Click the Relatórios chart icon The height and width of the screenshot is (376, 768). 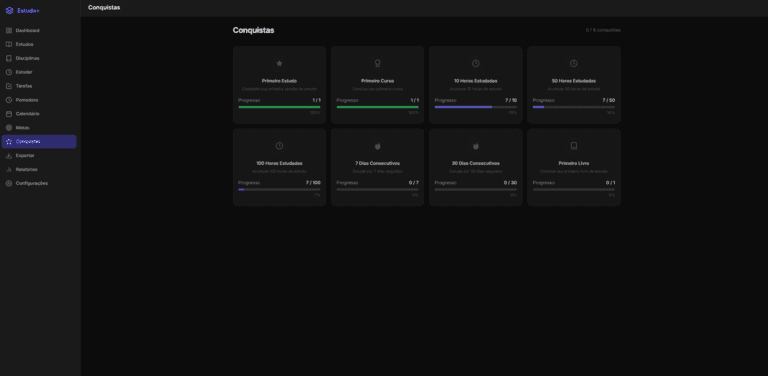pos(9,169)
